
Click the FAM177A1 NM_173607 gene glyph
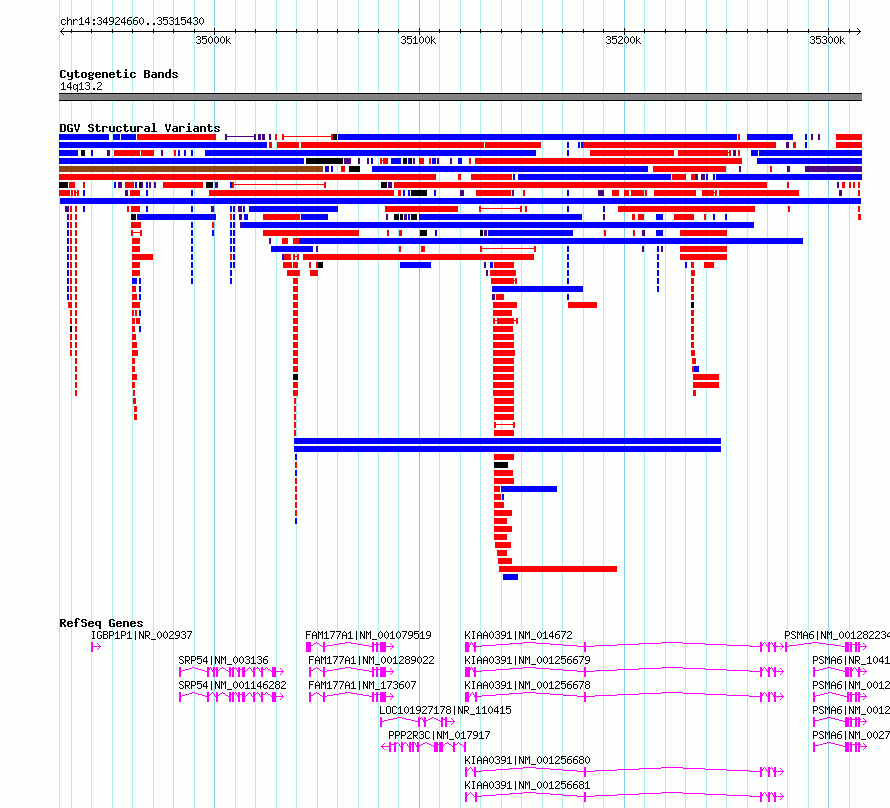point(351,697)
